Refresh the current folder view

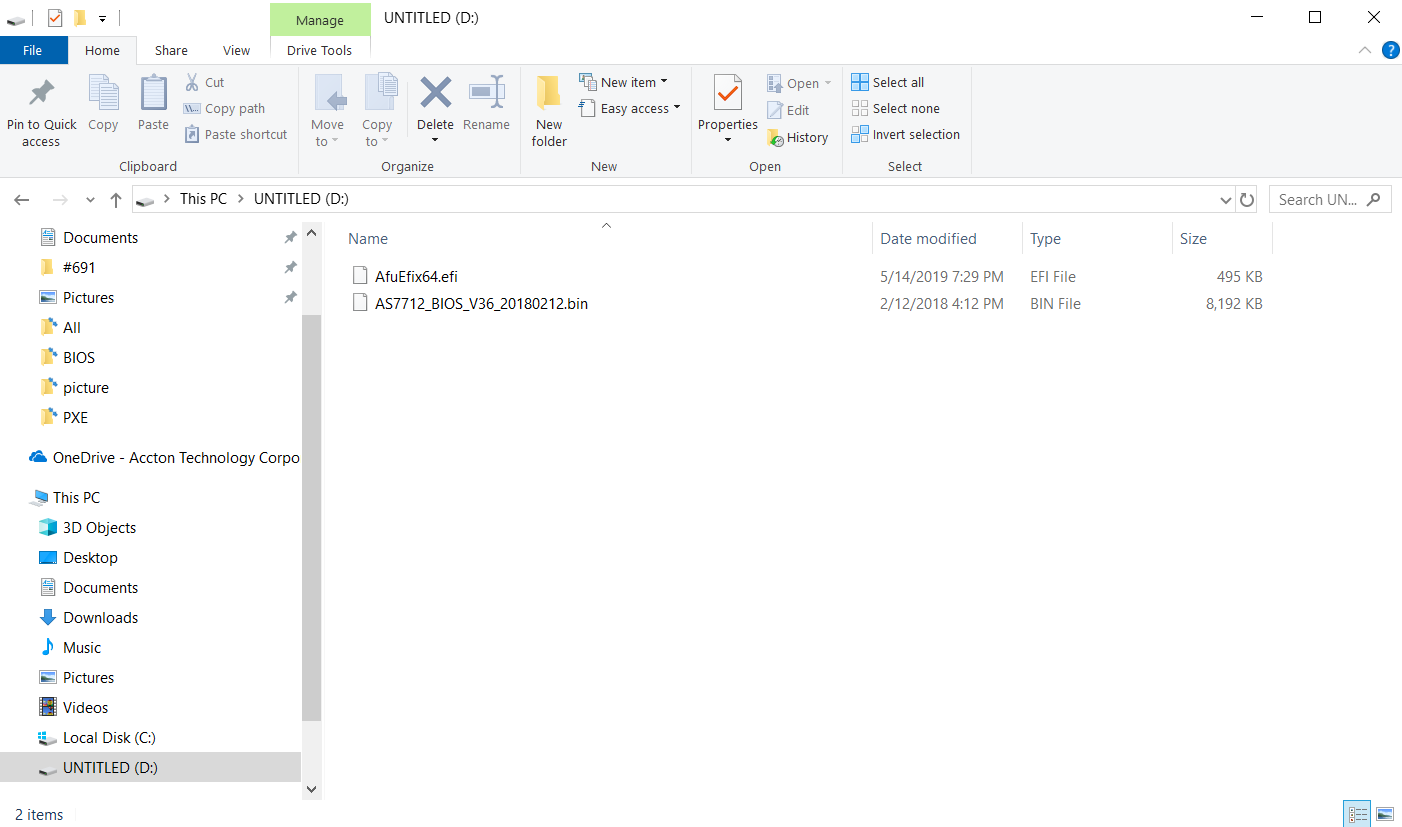(x=1247, y=200)
